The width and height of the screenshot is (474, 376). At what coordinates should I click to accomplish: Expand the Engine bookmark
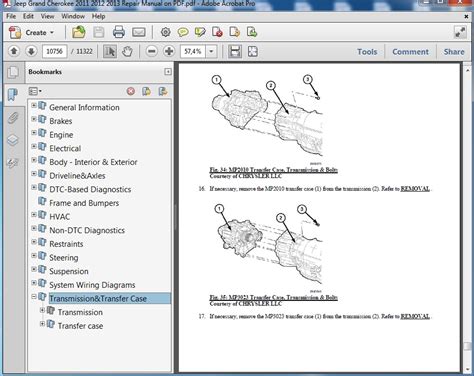[34, 133]
